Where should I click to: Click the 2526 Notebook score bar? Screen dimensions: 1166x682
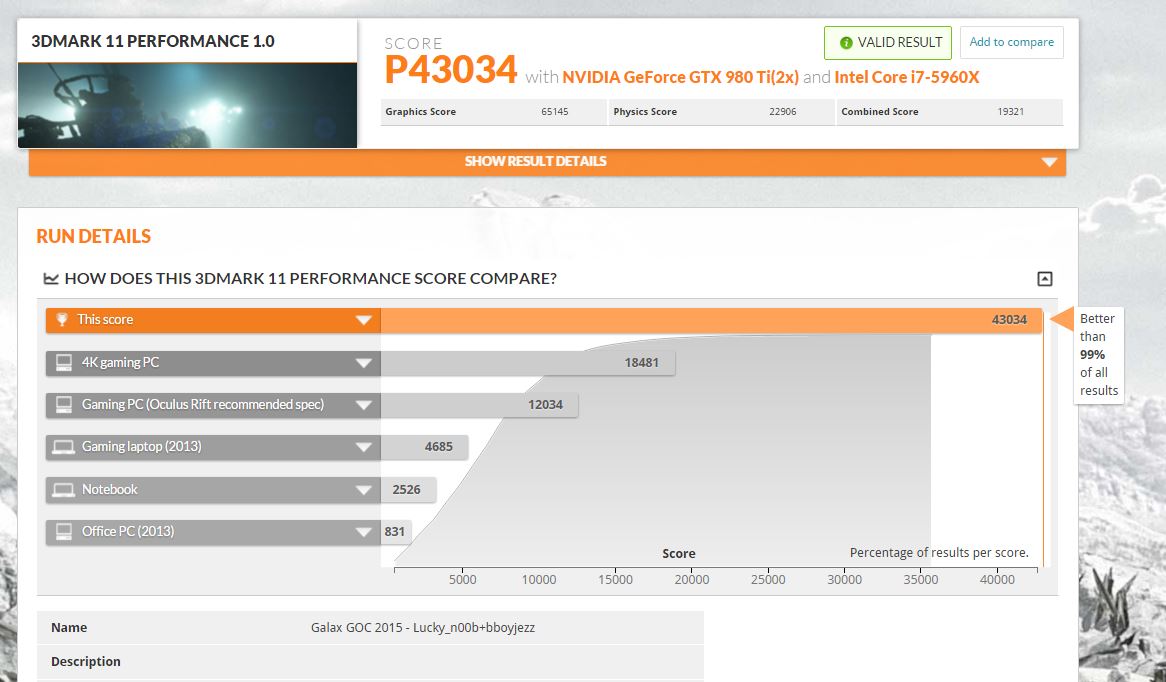click(x=408, y=489)
